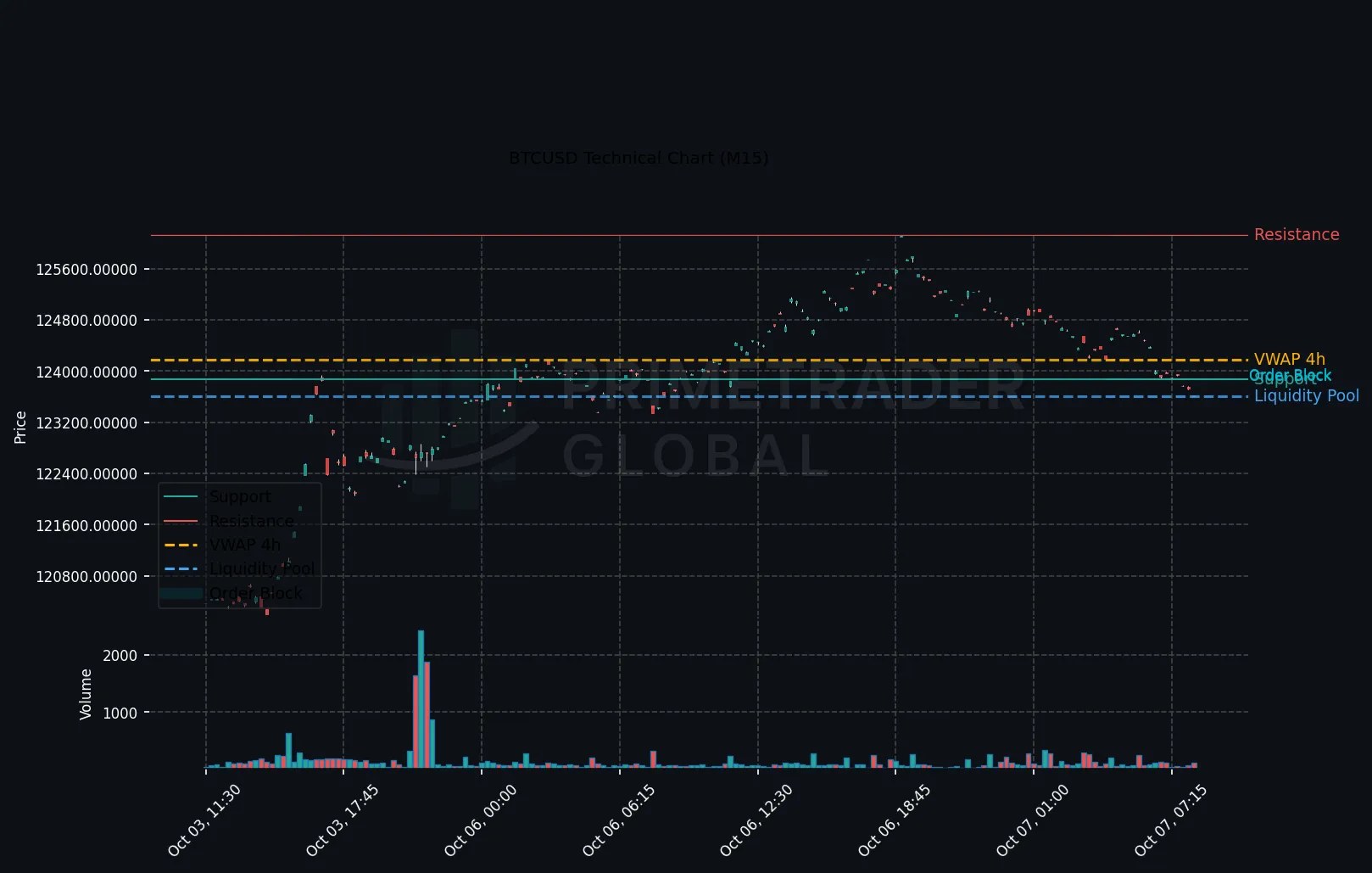Click the Support entry text in the legend

240,496
